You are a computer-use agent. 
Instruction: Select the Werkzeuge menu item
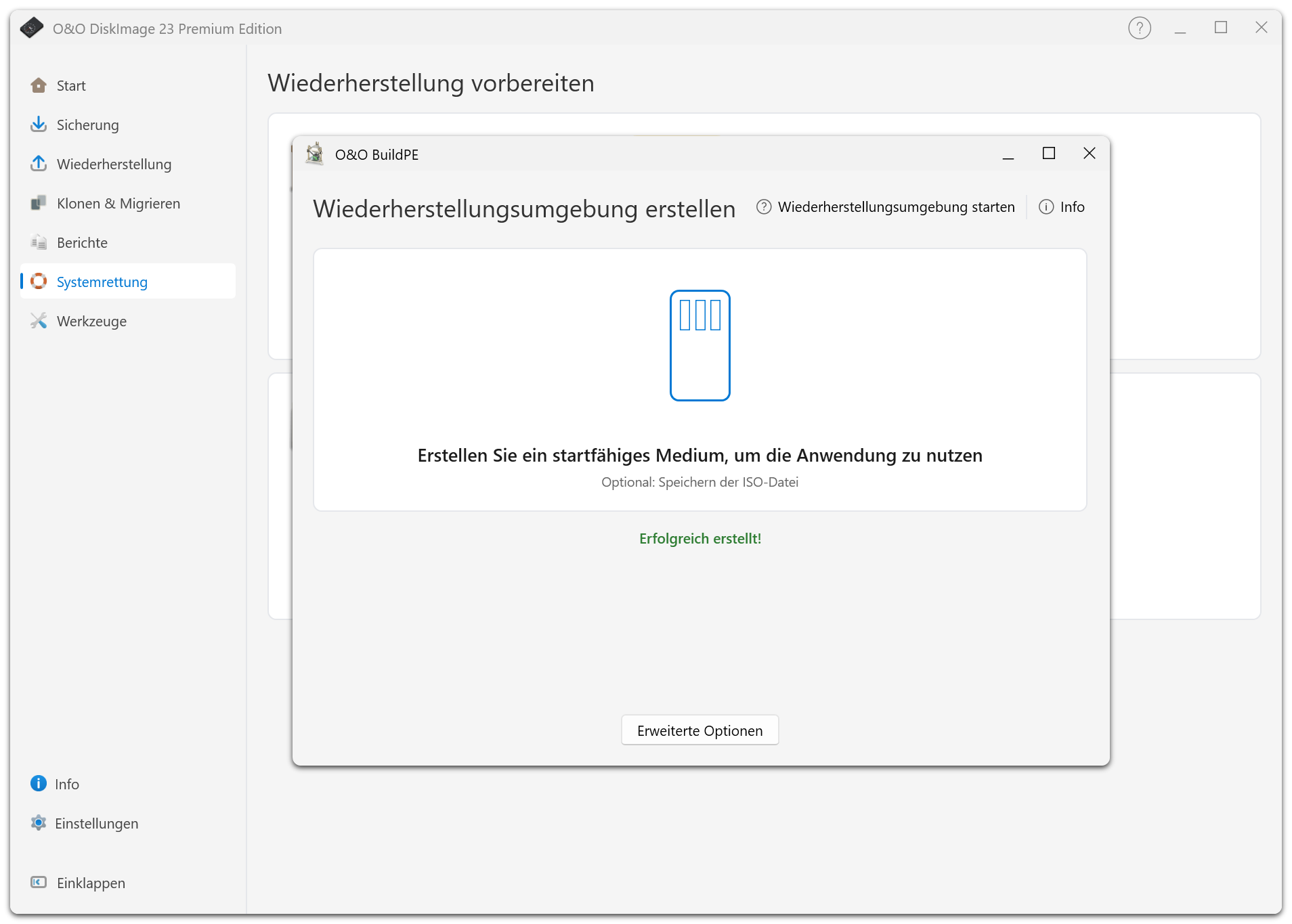[128, 321]
